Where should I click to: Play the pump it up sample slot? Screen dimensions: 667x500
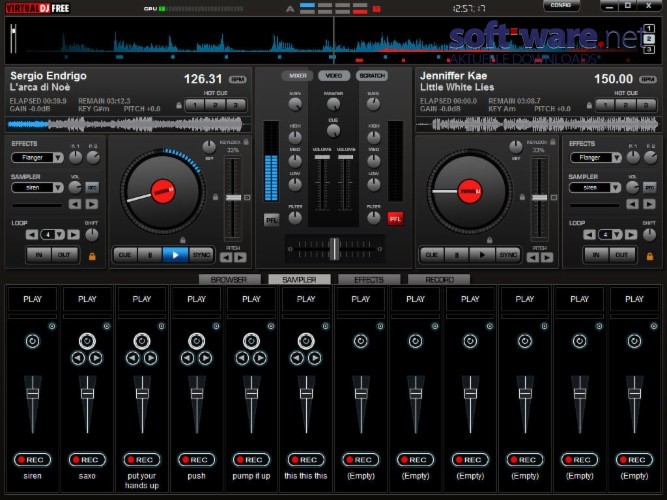tap(251, 299)
